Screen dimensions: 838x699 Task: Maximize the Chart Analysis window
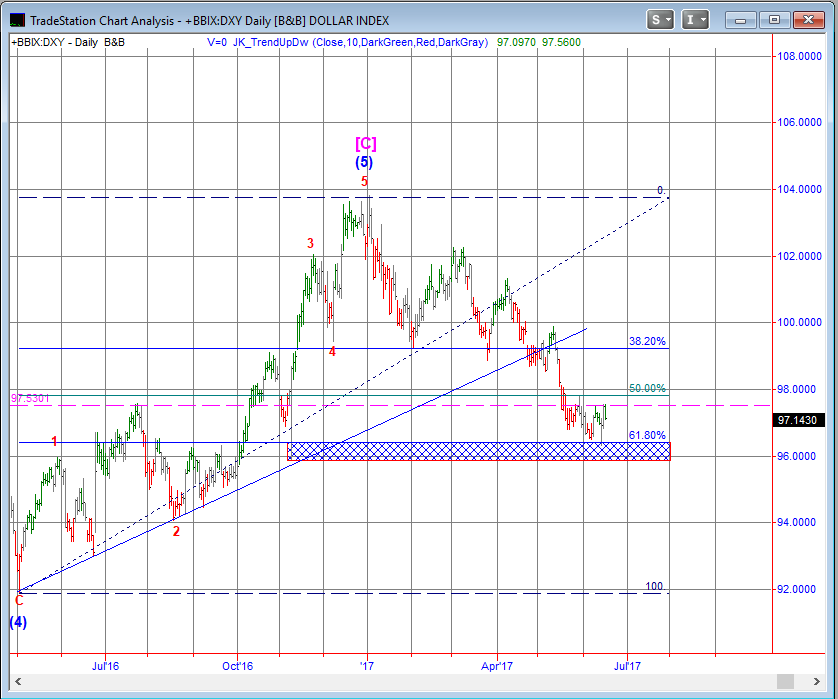[773, 19]
